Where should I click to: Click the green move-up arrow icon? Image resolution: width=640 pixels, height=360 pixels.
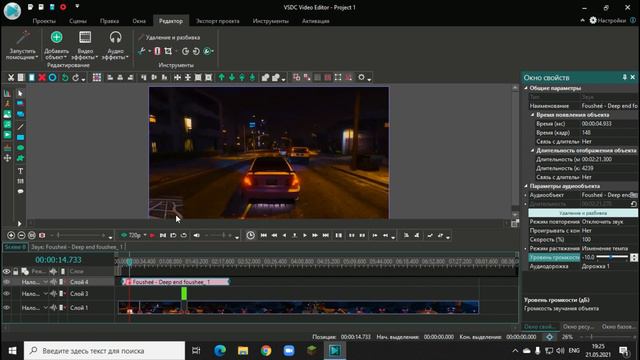click(221, 78)
